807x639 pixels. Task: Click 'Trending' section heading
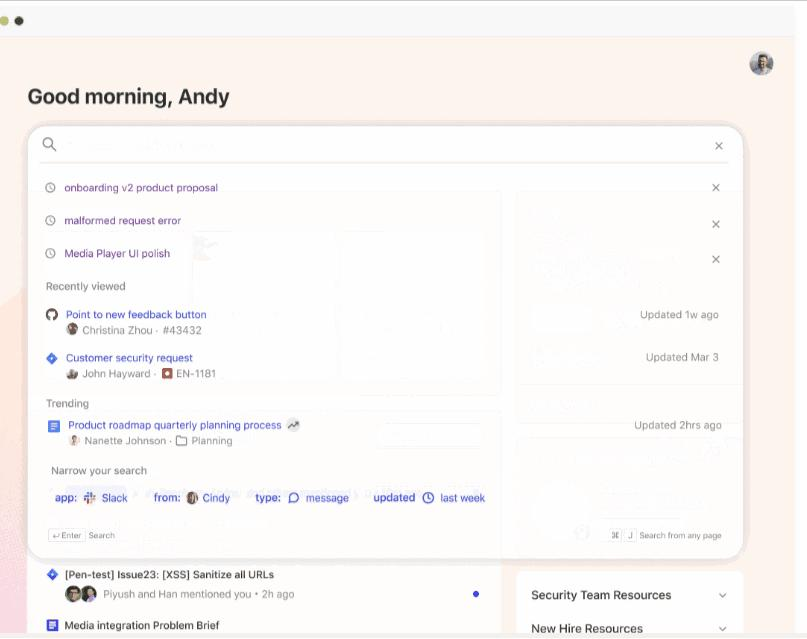[x=67, y=403]
